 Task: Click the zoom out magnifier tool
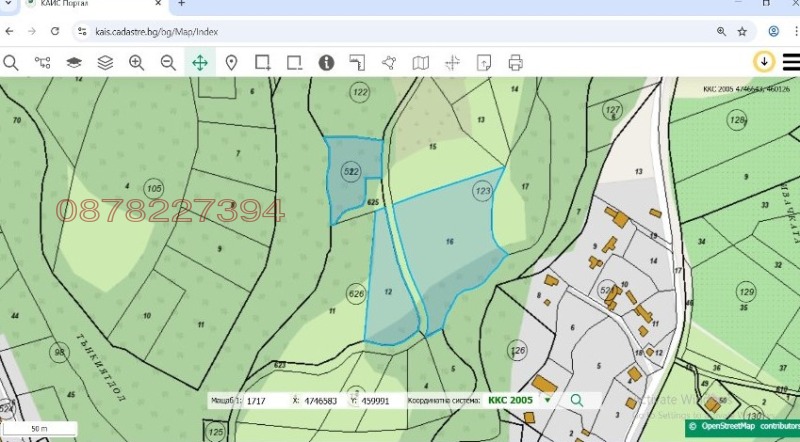(x=168, y=62)
